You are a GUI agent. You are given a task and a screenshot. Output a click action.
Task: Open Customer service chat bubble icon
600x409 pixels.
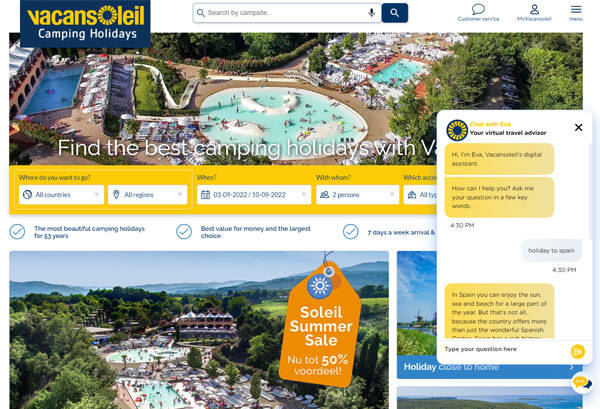point(478,9)
